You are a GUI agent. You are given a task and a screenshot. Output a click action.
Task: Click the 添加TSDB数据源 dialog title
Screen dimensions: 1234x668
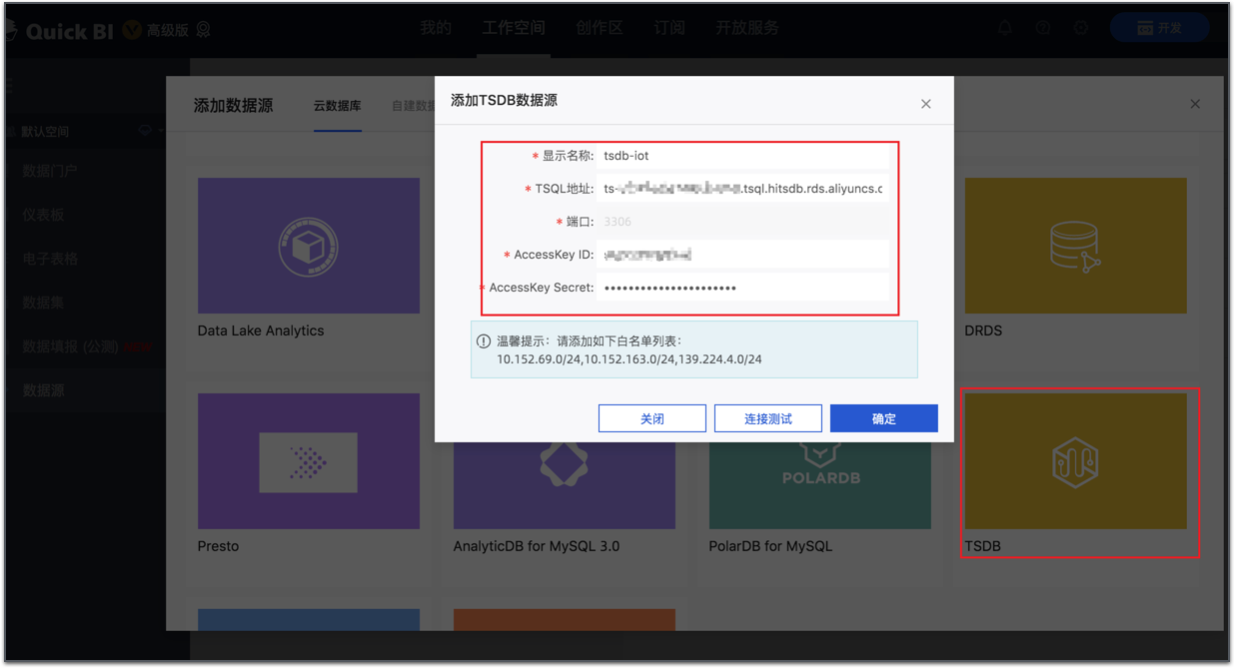tap(504, 100)
